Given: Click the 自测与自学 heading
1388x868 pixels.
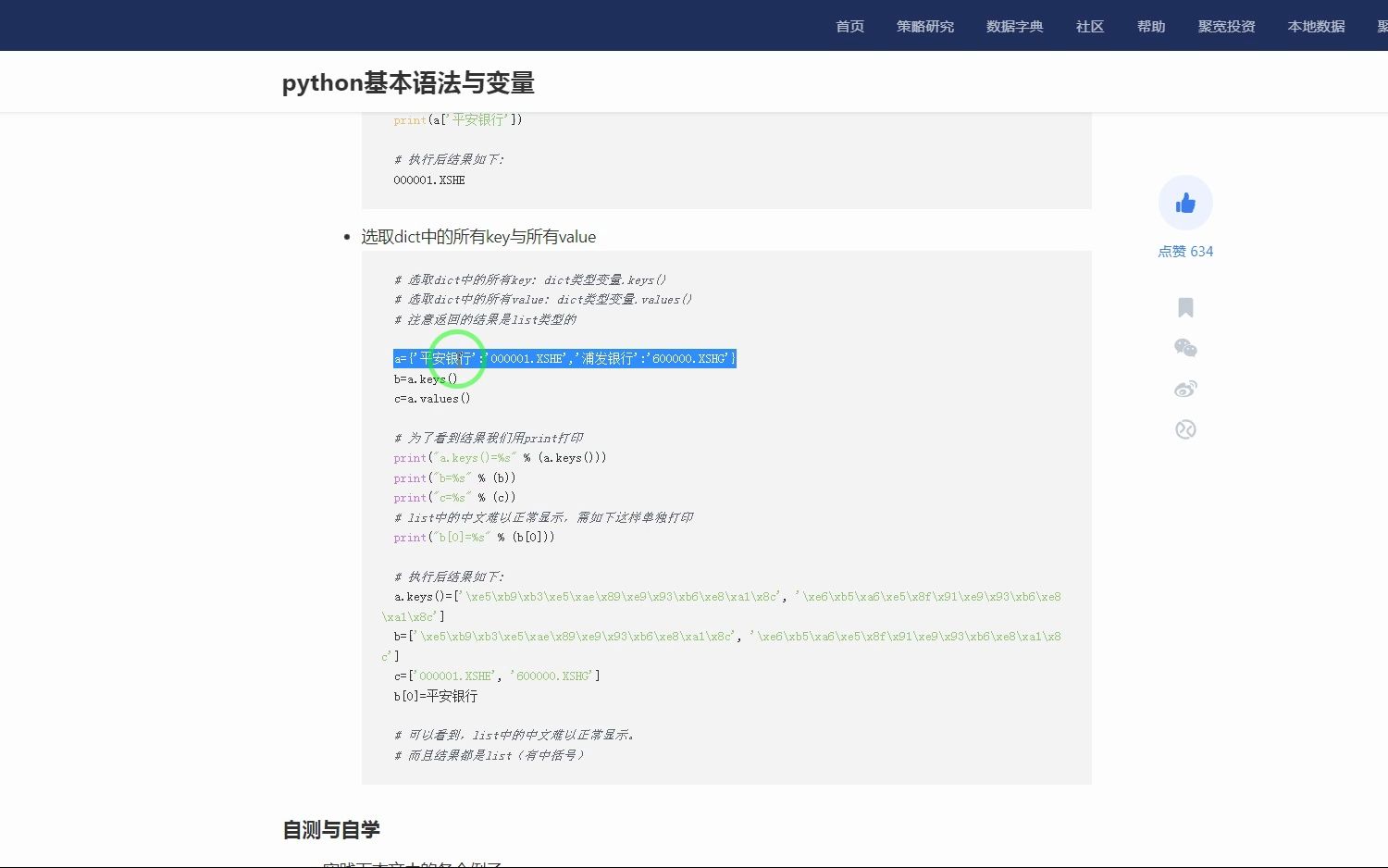Looking at the screenshot, I should tap(331, 830).
